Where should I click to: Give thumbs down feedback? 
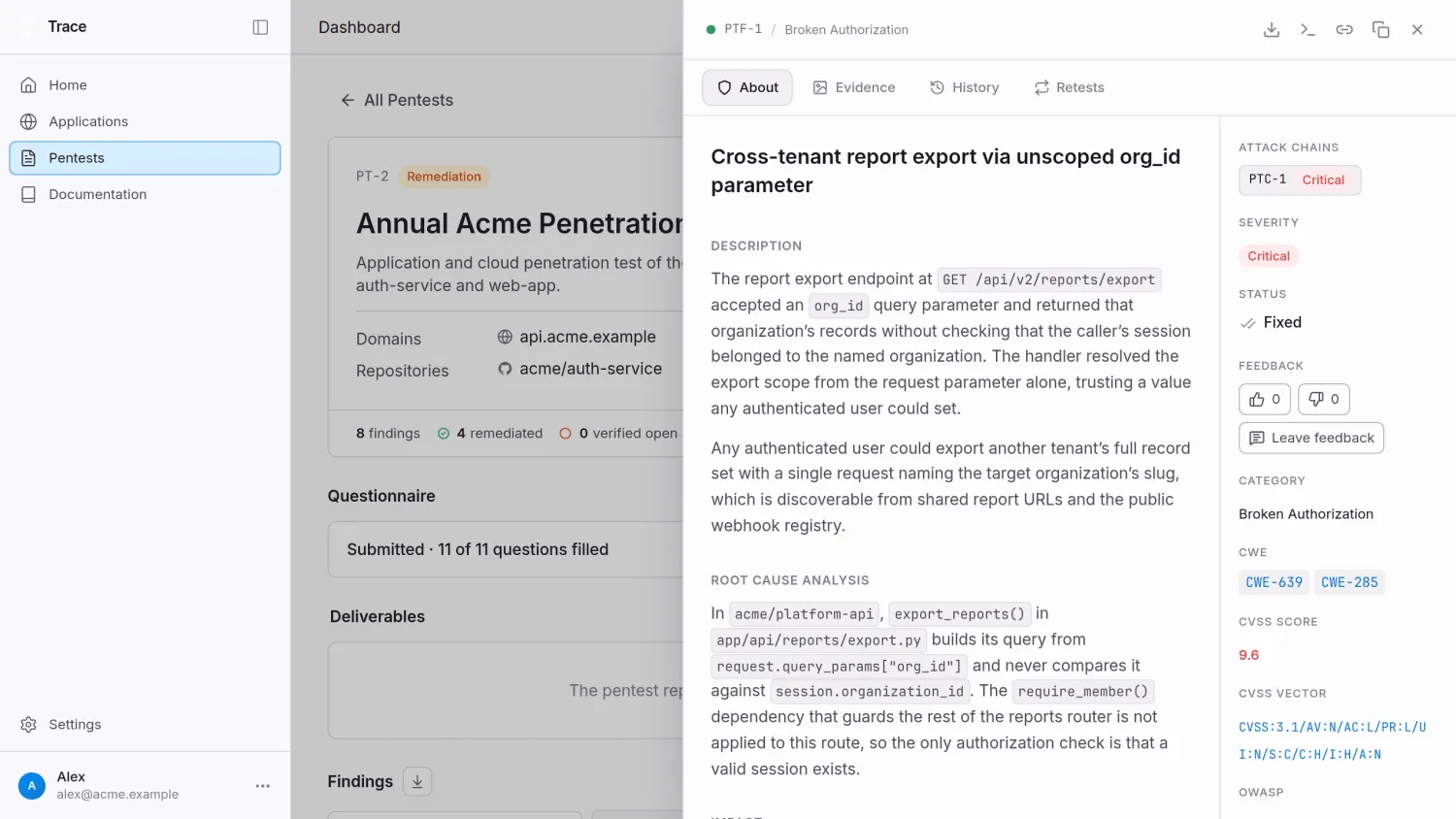[x=1324, y=399]
